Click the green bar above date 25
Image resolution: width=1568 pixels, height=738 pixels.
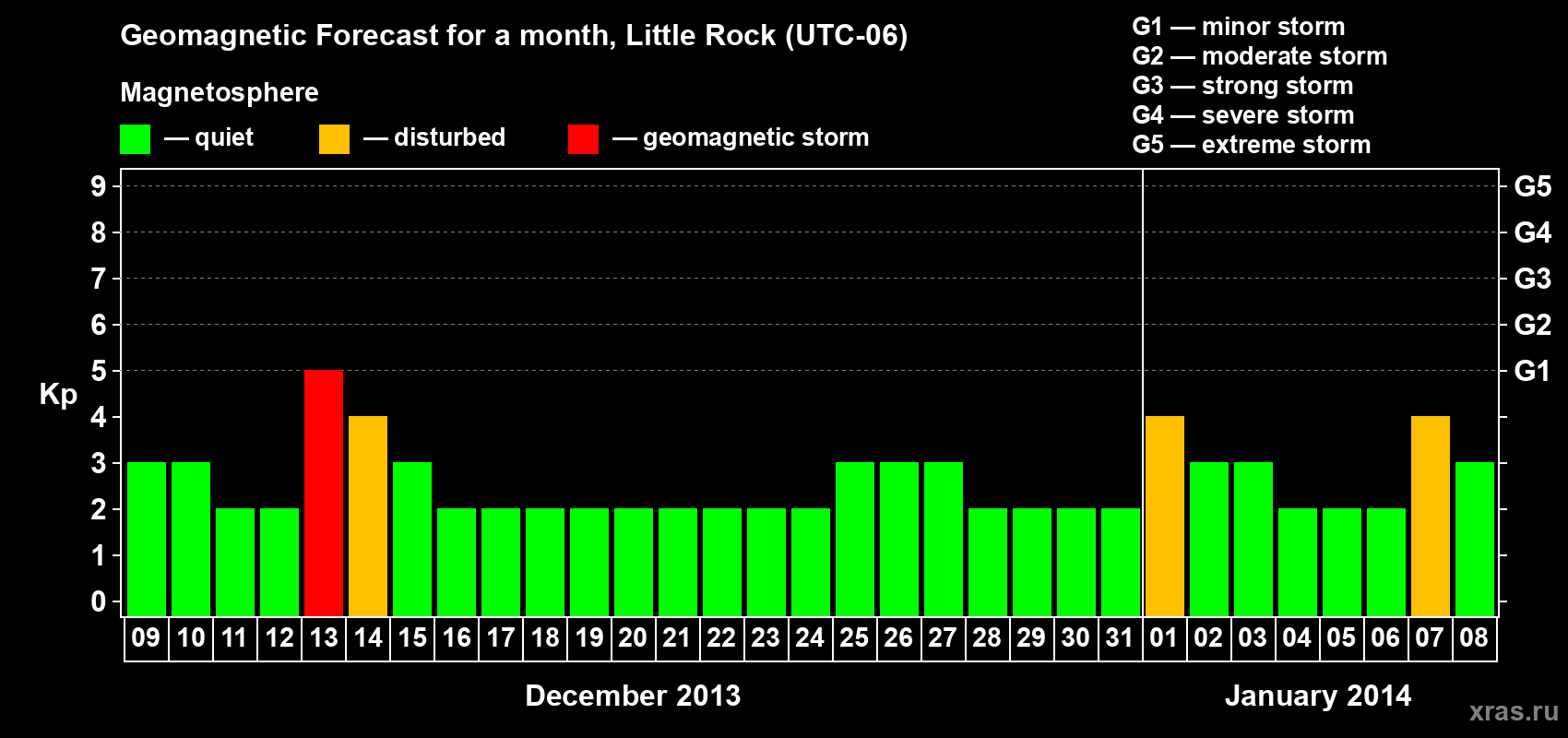click(x=855, y=540)
